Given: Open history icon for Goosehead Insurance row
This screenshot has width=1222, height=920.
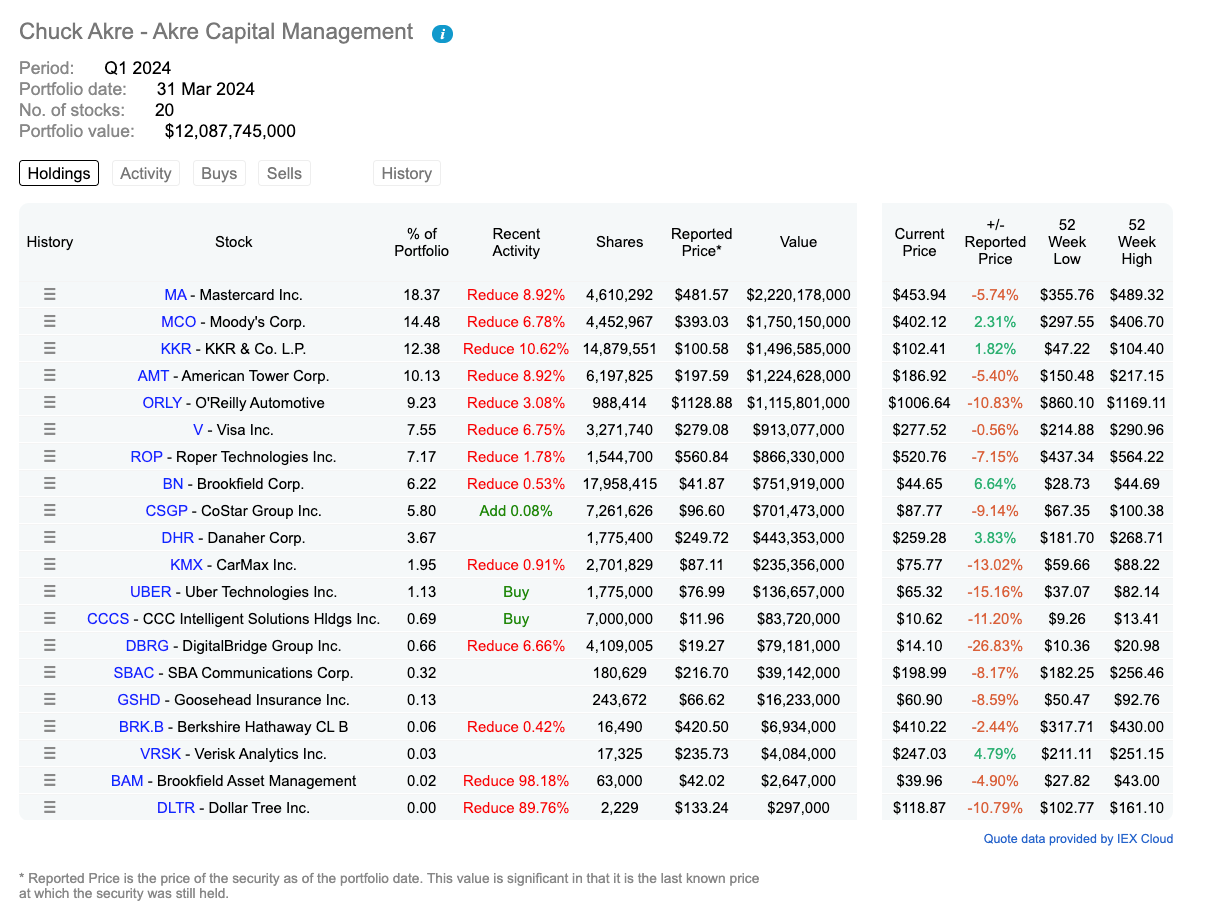Looking at the screenshot, I should (x=50, y=700).
